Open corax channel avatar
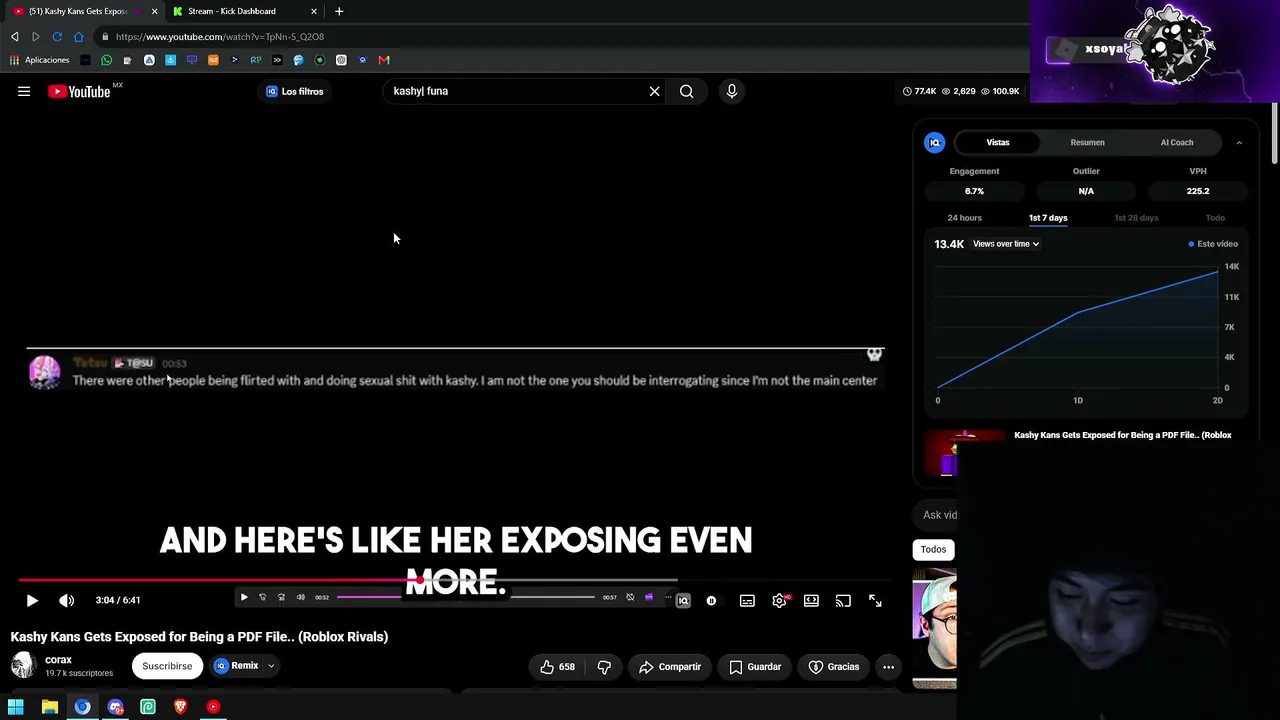Screen dimensions: 1280x720 tap(23, 665)
